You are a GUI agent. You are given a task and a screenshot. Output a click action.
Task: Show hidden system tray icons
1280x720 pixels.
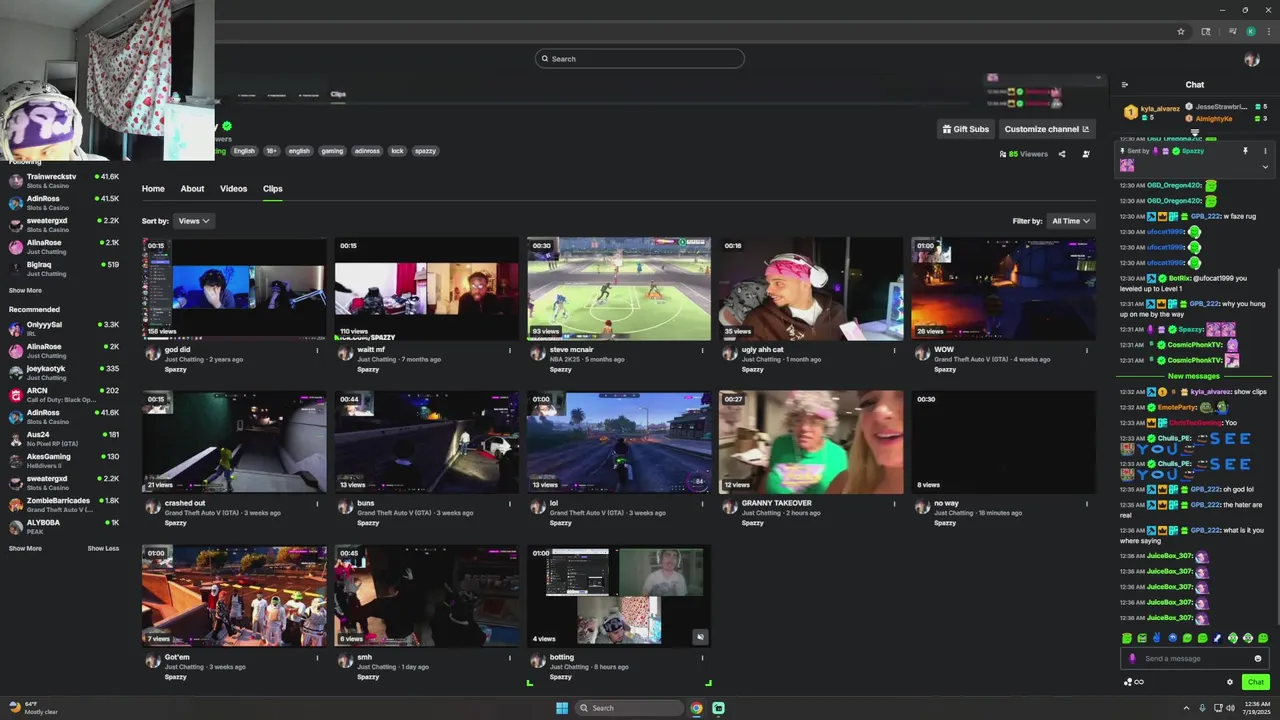(x=1186, y=708)
